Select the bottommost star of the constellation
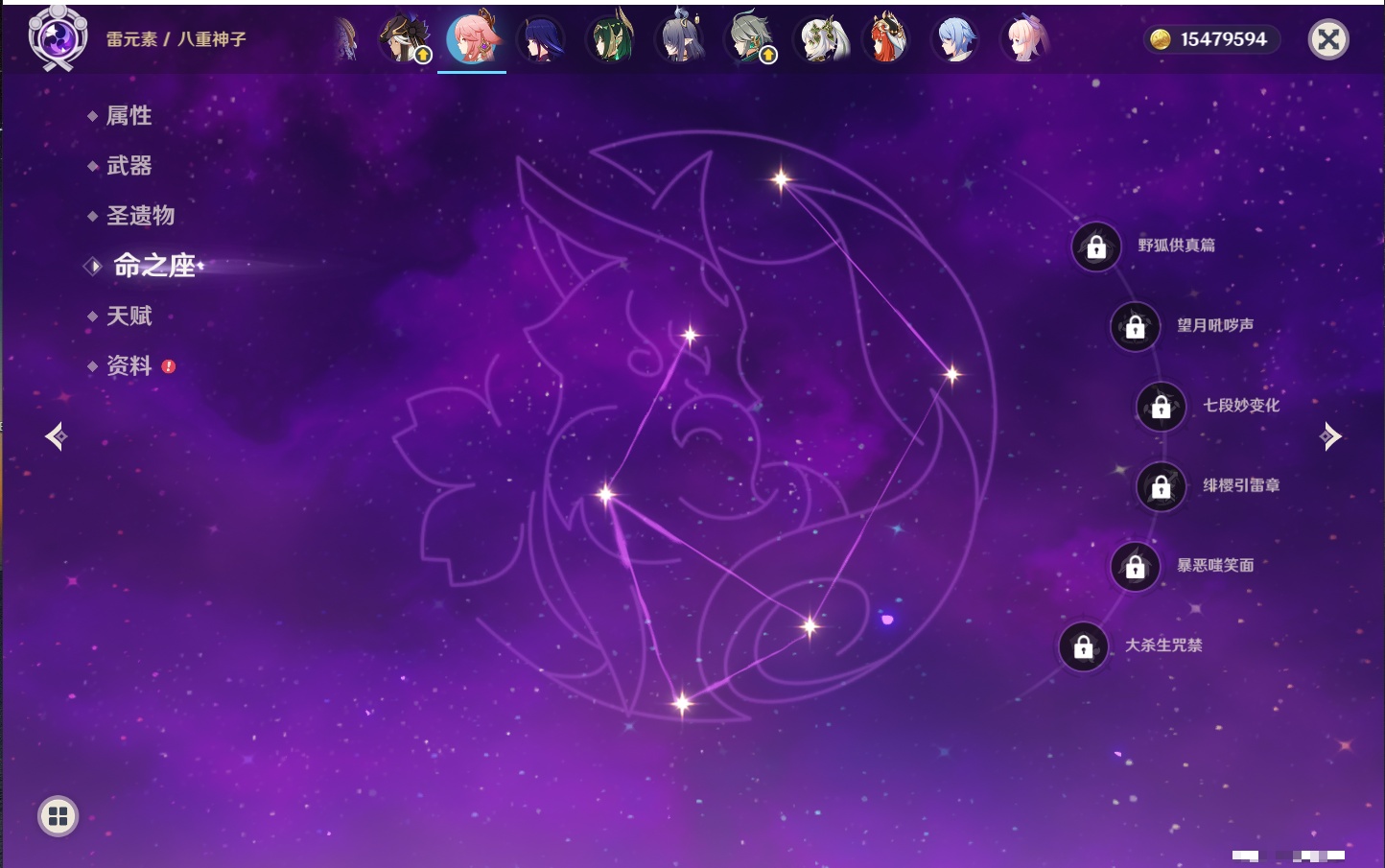The width and height of the screenshot is (1385, 868). click(683, 704)
